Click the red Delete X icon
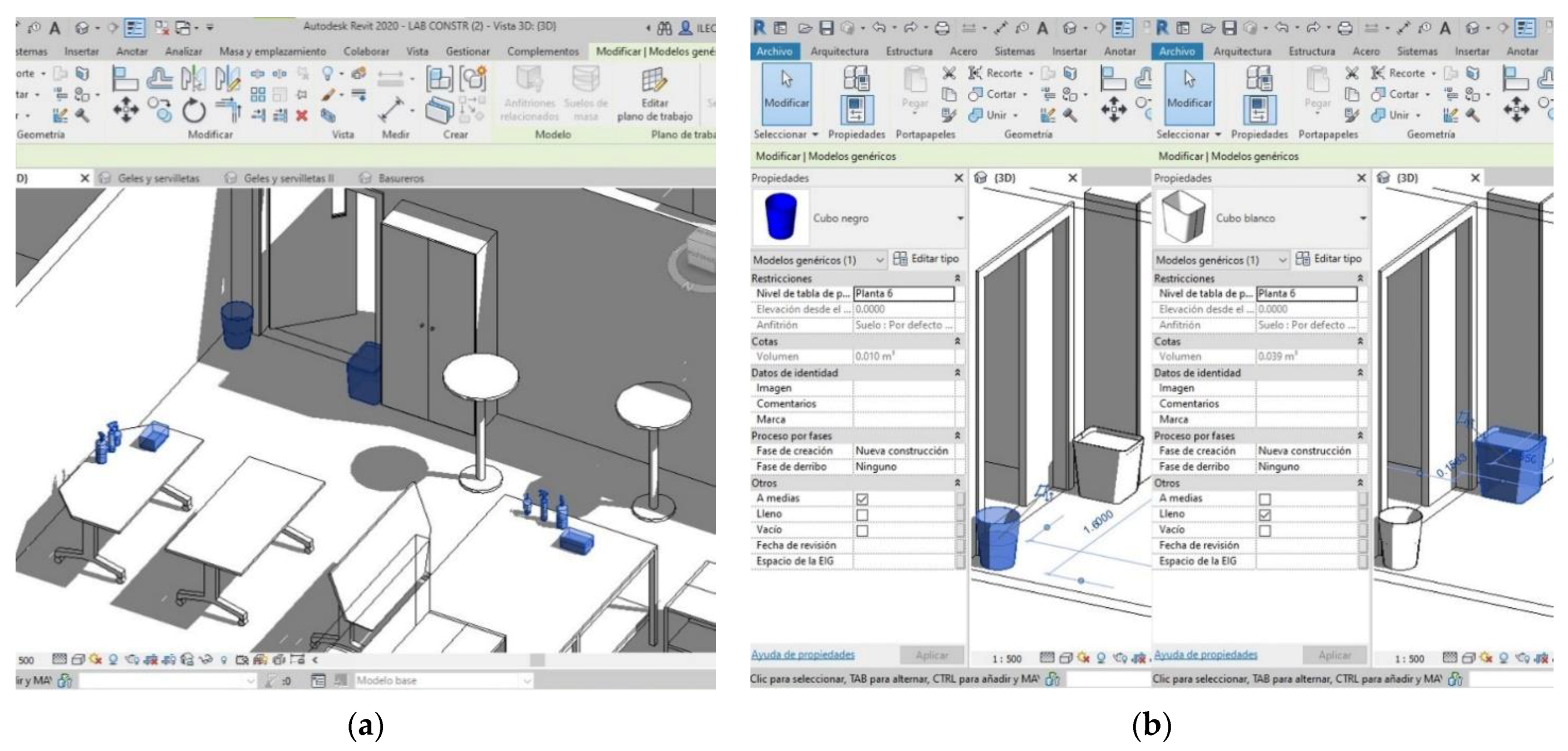The height and width of the screenshot is (751, 1568). 302,115
